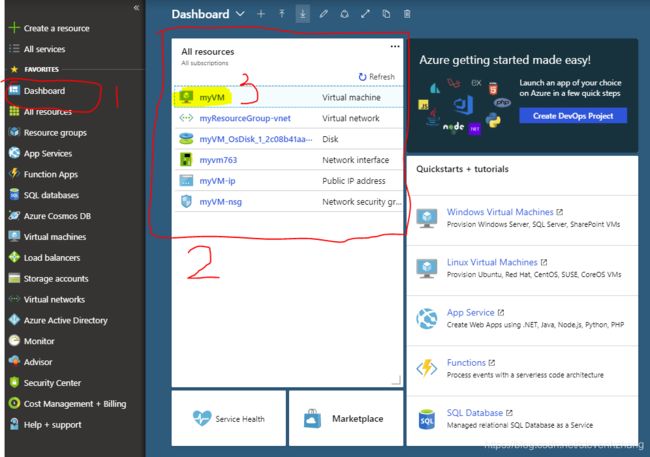The height and width of the screenshot is (457, 650).
Task: Click Create a resource in the sidebar
Action: coord(56,28)
